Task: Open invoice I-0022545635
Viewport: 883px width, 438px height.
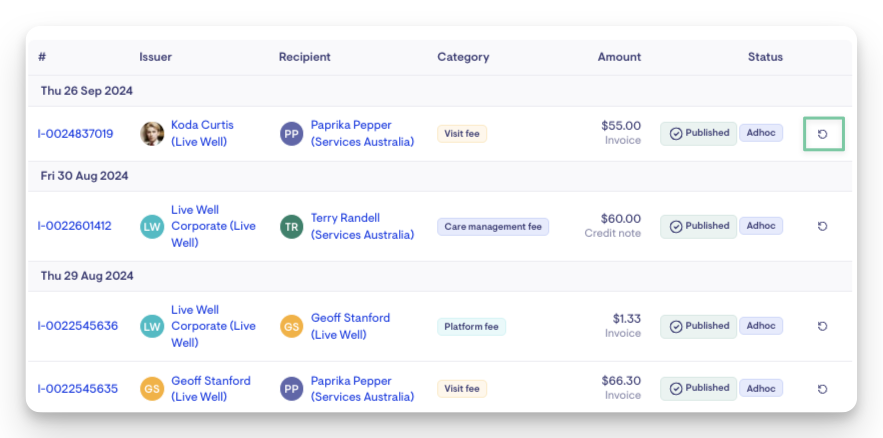Action: coord(77,389)
